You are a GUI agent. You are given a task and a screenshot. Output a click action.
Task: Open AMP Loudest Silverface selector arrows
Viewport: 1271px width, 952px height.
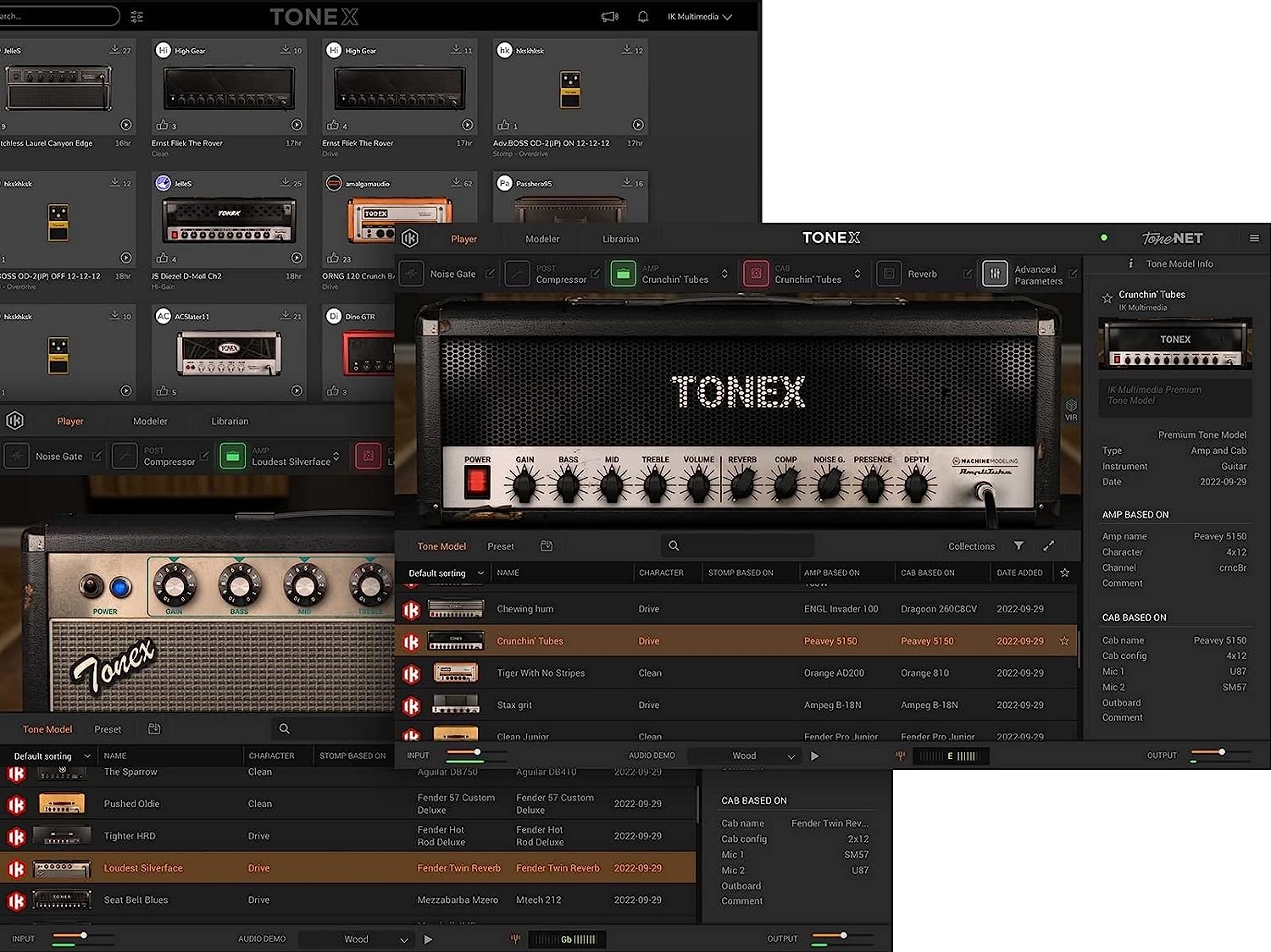pyautogui.click(x=336, y=456)
